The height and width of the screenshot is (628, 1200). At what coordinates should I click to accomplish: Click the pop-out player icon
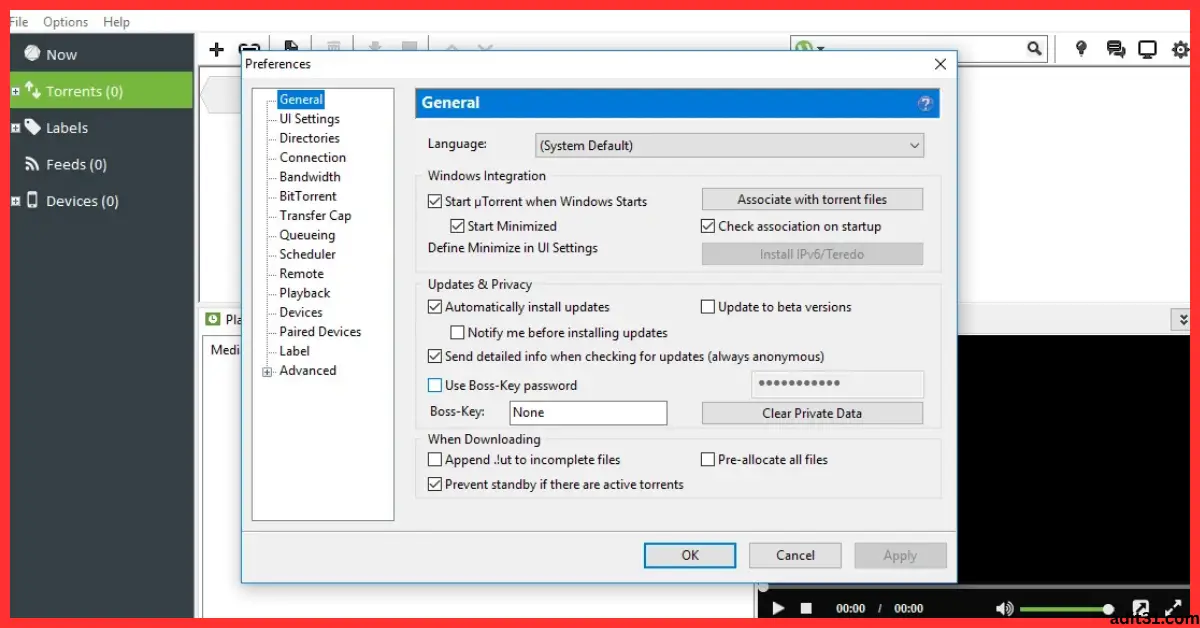[1140, 608]
